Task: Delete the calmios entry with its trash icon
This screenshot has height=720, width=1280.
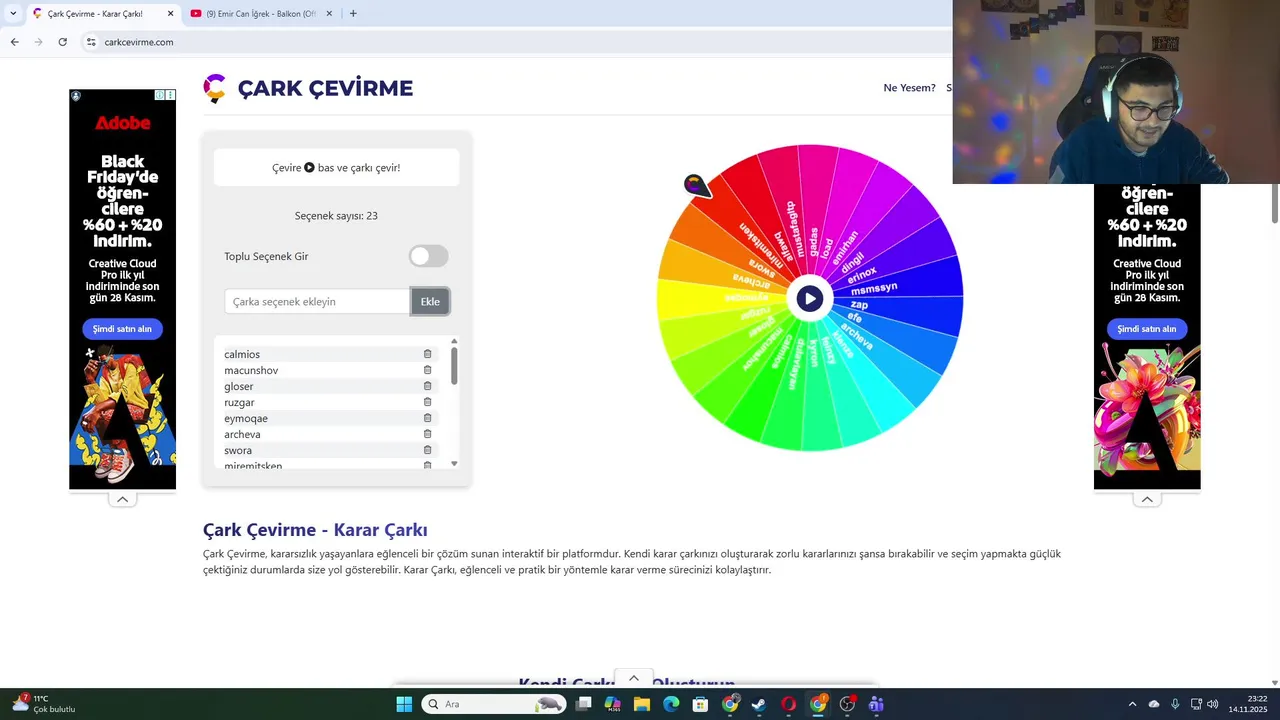Action: coord(427,354)
